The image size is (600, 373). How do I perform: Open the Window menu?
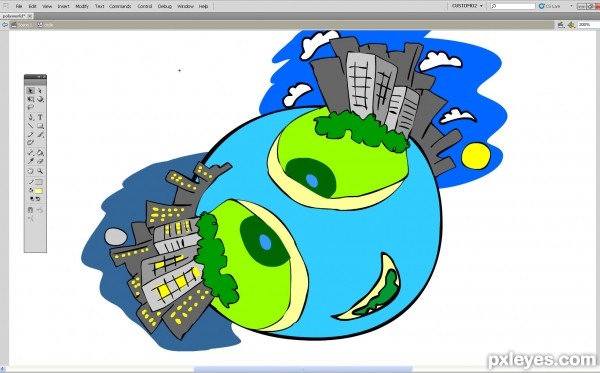pyautogui.click(x=185, y=7)
